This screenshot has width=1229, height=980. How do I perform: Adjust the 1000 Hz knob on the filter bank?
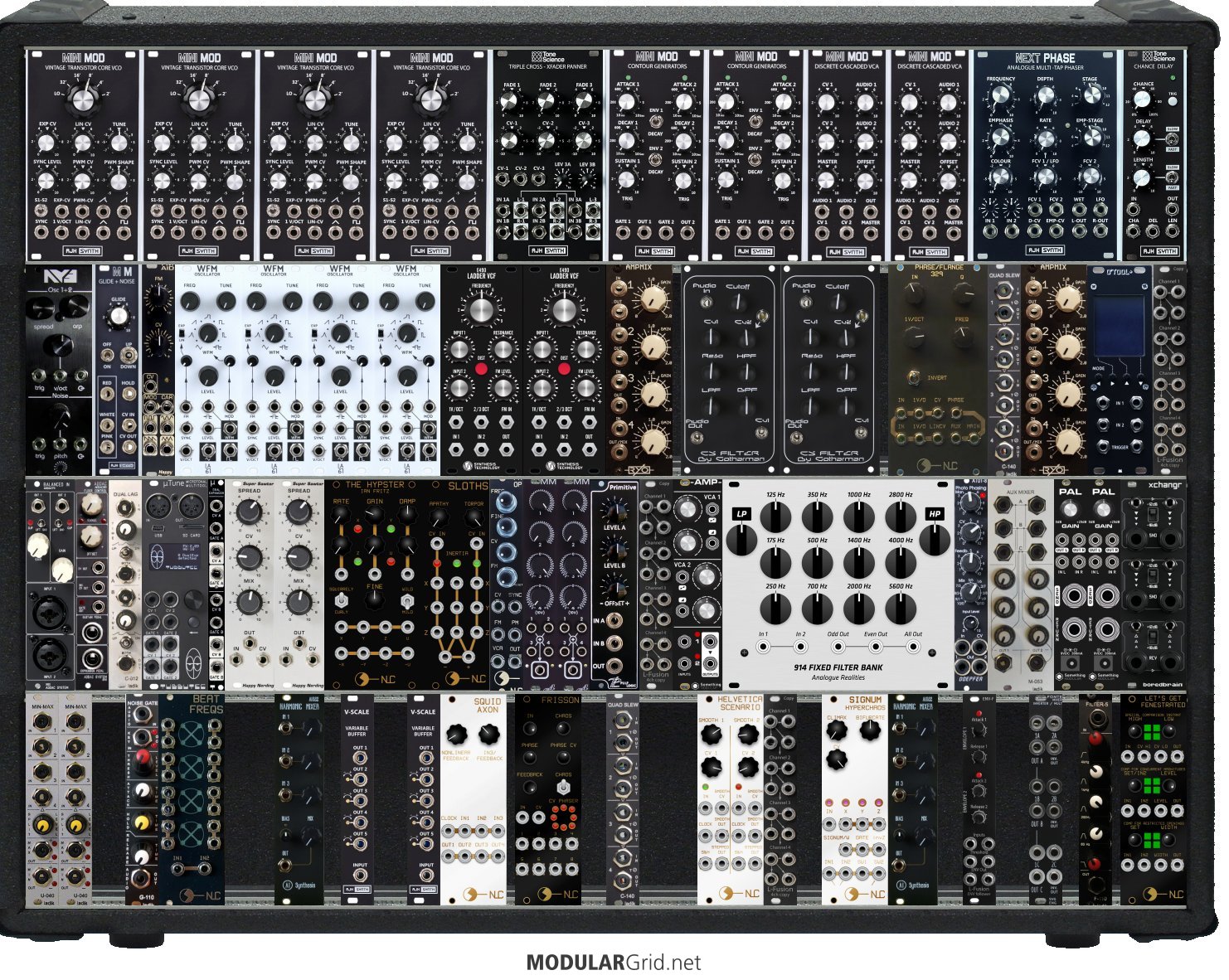(x=859, y=518)
